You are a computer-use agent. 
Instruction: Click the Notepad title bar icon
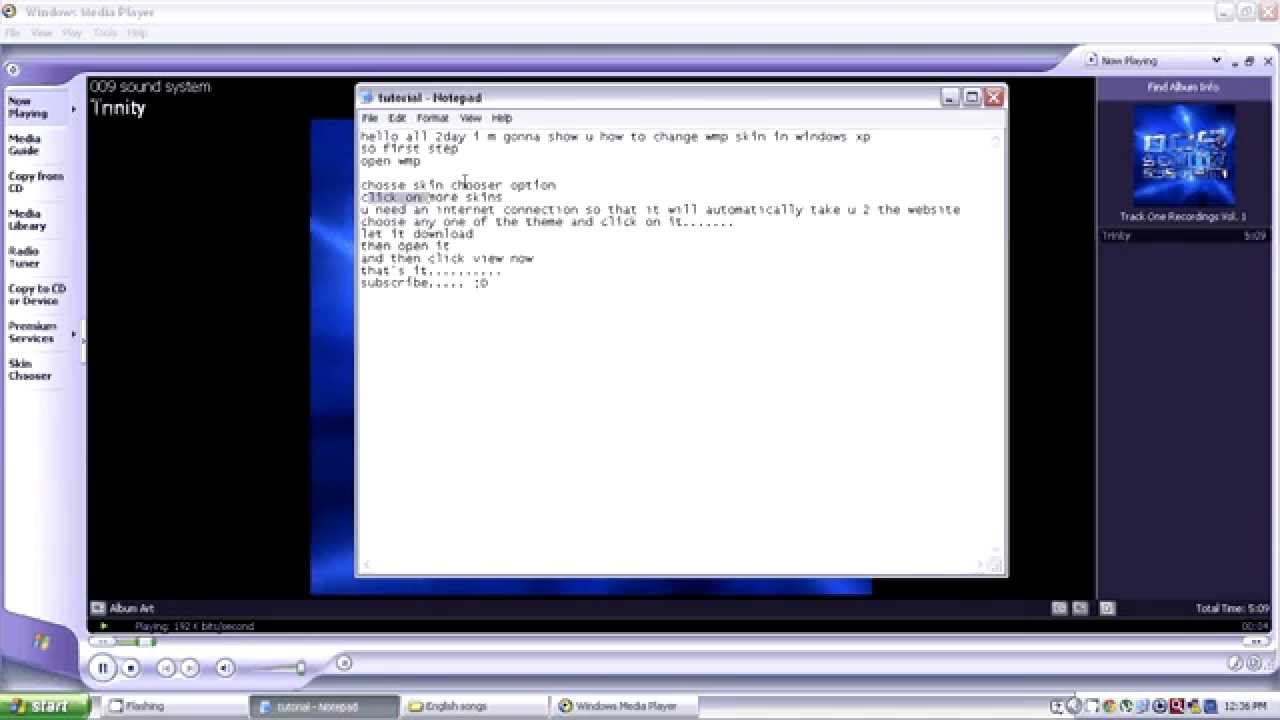click(368, 98)
